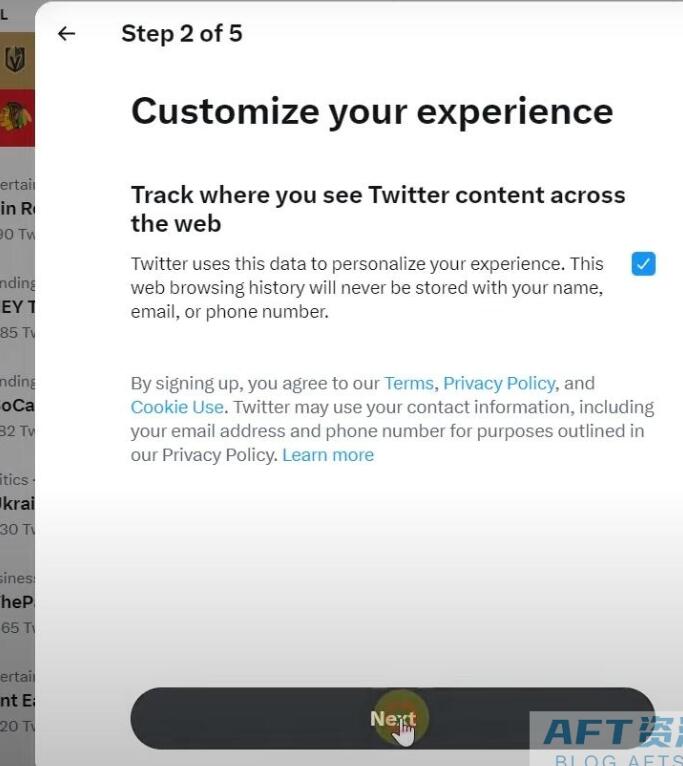
Task: Open the Privacy Policy link
Action: click(499, 383)
